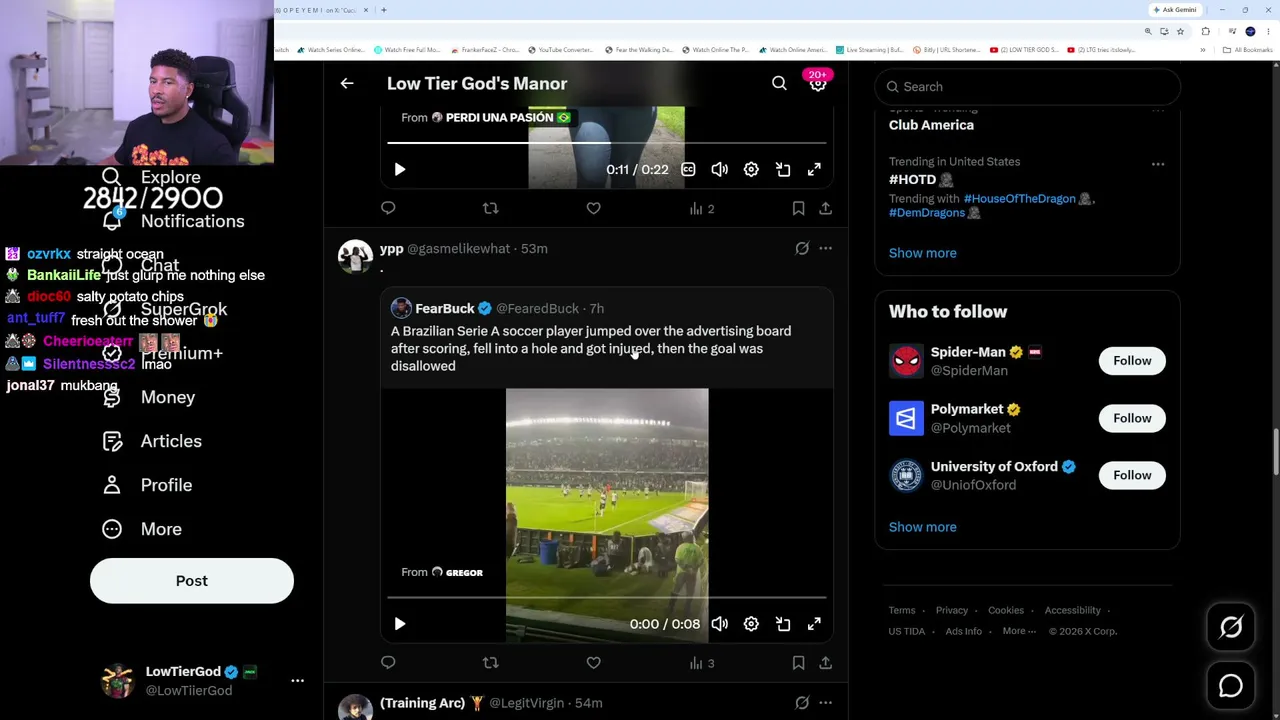Open the floating Grok button

pyautogui.click(x=1231, y=627)
